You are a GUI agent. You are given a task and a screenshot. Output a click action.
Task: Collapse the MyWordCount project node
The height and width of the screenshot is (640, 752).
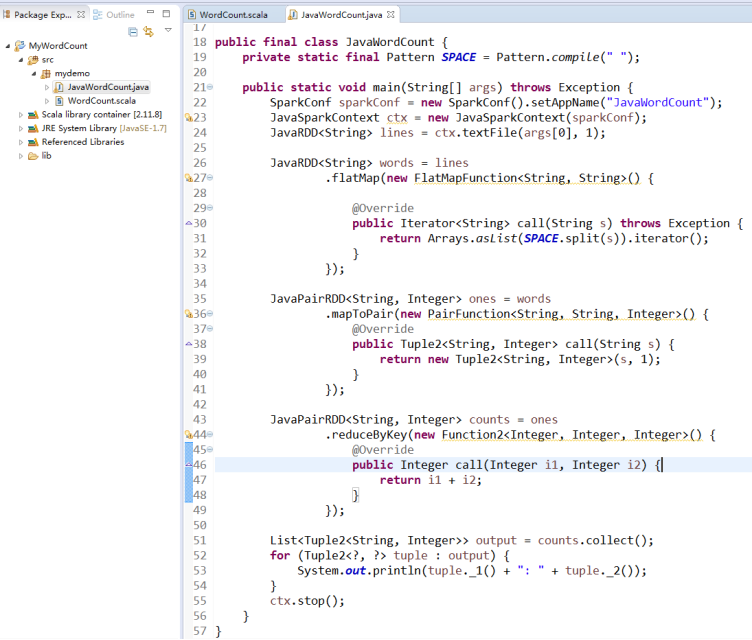coord(8,46)
